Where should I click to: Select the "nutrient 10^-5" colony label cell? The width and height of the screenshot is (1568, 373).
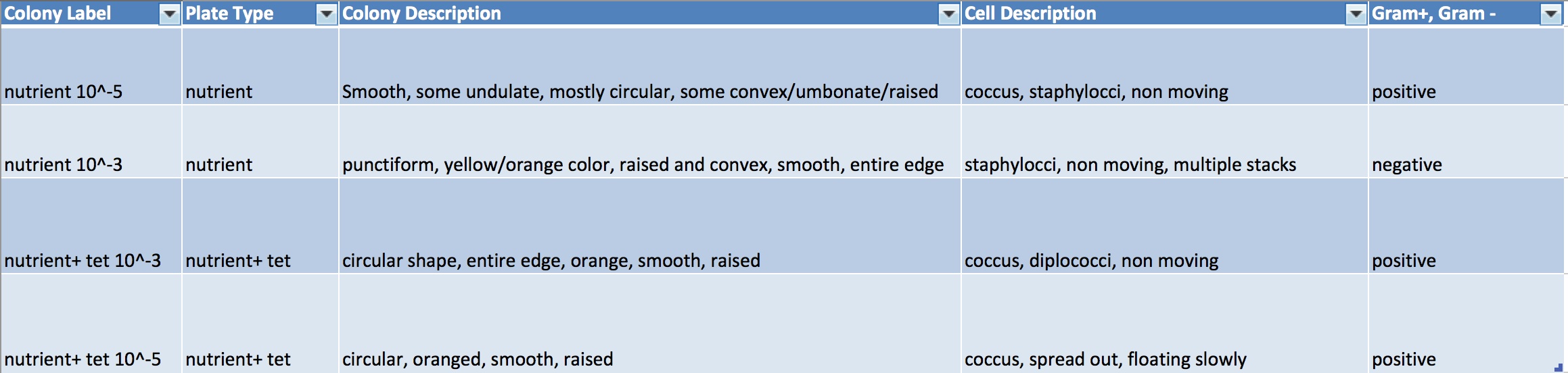[x=64, y=91]
